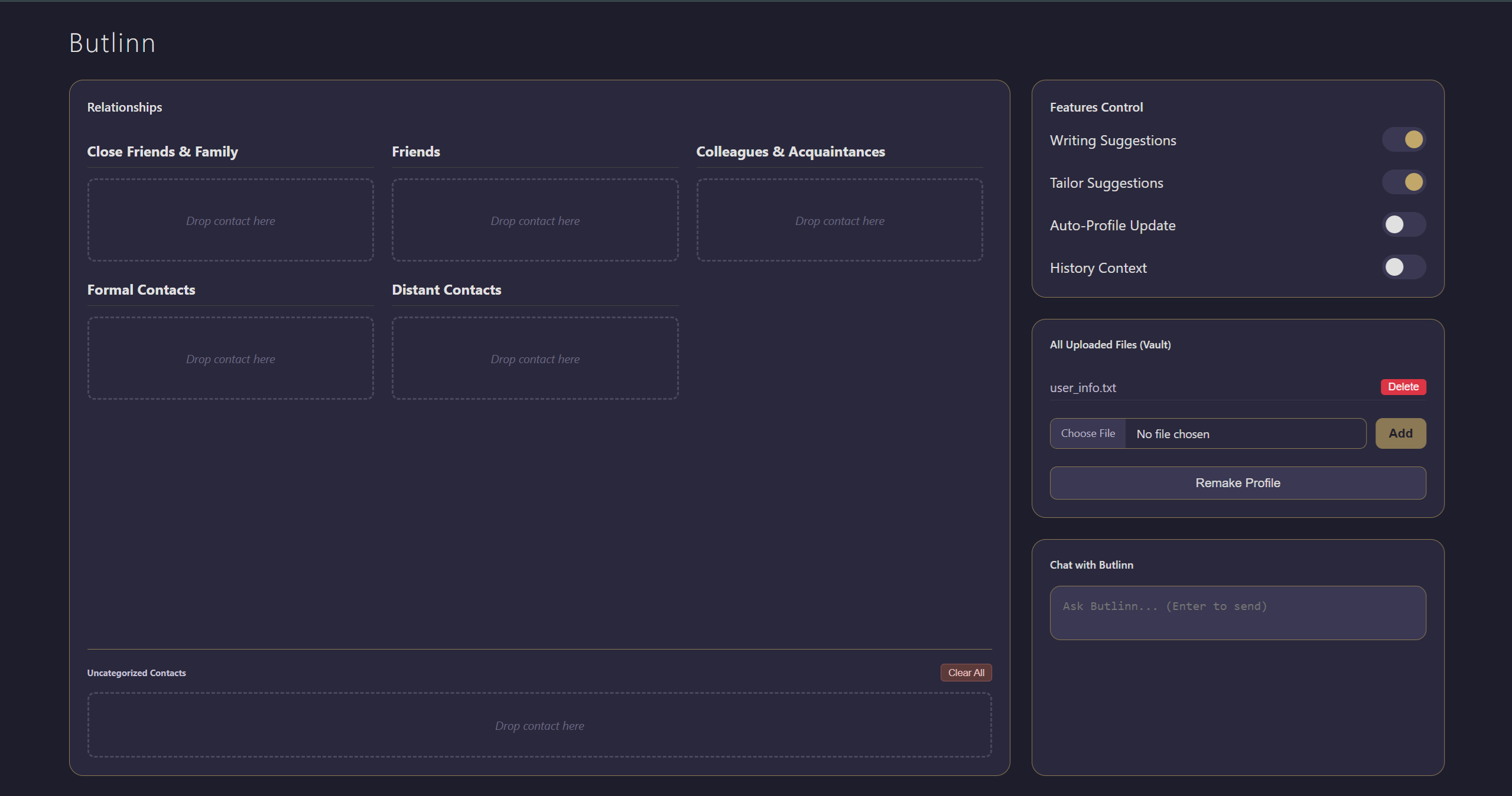This screenshot has height=796, width=1512.
Task: Click Clear All uncategorized contacts
Action: point(965,673)
